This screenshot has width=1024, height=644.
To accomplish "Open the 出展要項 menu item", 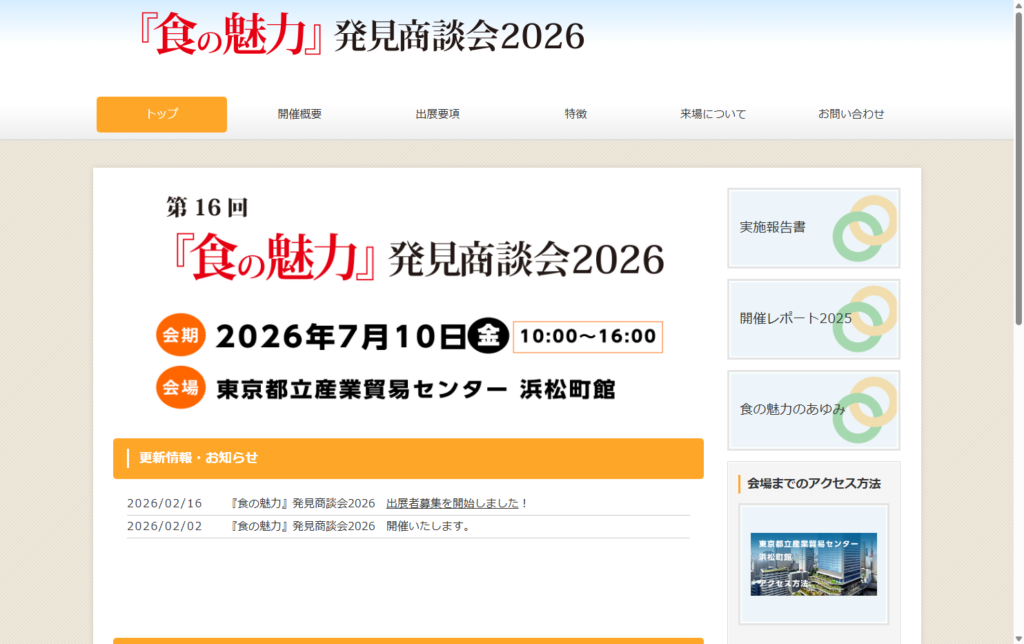I will 436,114.
